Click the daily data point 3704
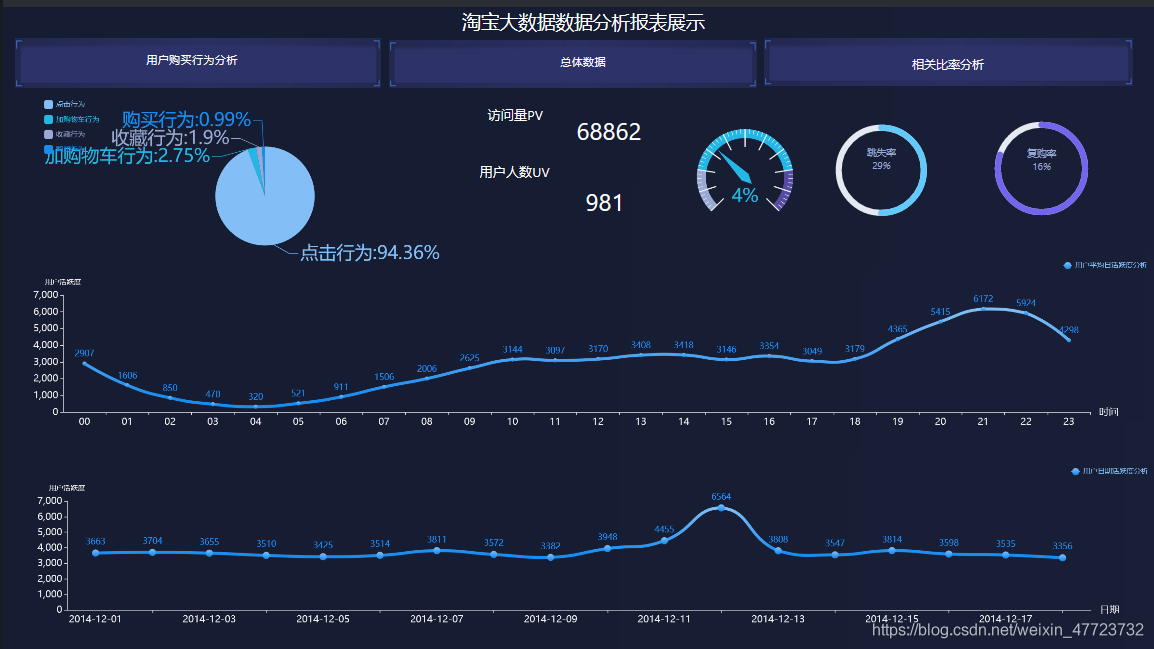The width and height of the screenshot is (1154, 649). tap(152, 552)
